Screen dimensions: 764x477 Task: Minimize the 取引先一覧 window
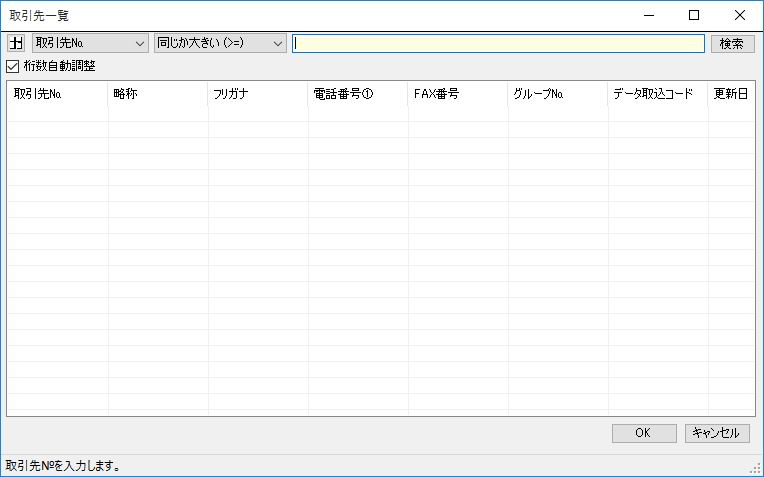pos(649,15)
